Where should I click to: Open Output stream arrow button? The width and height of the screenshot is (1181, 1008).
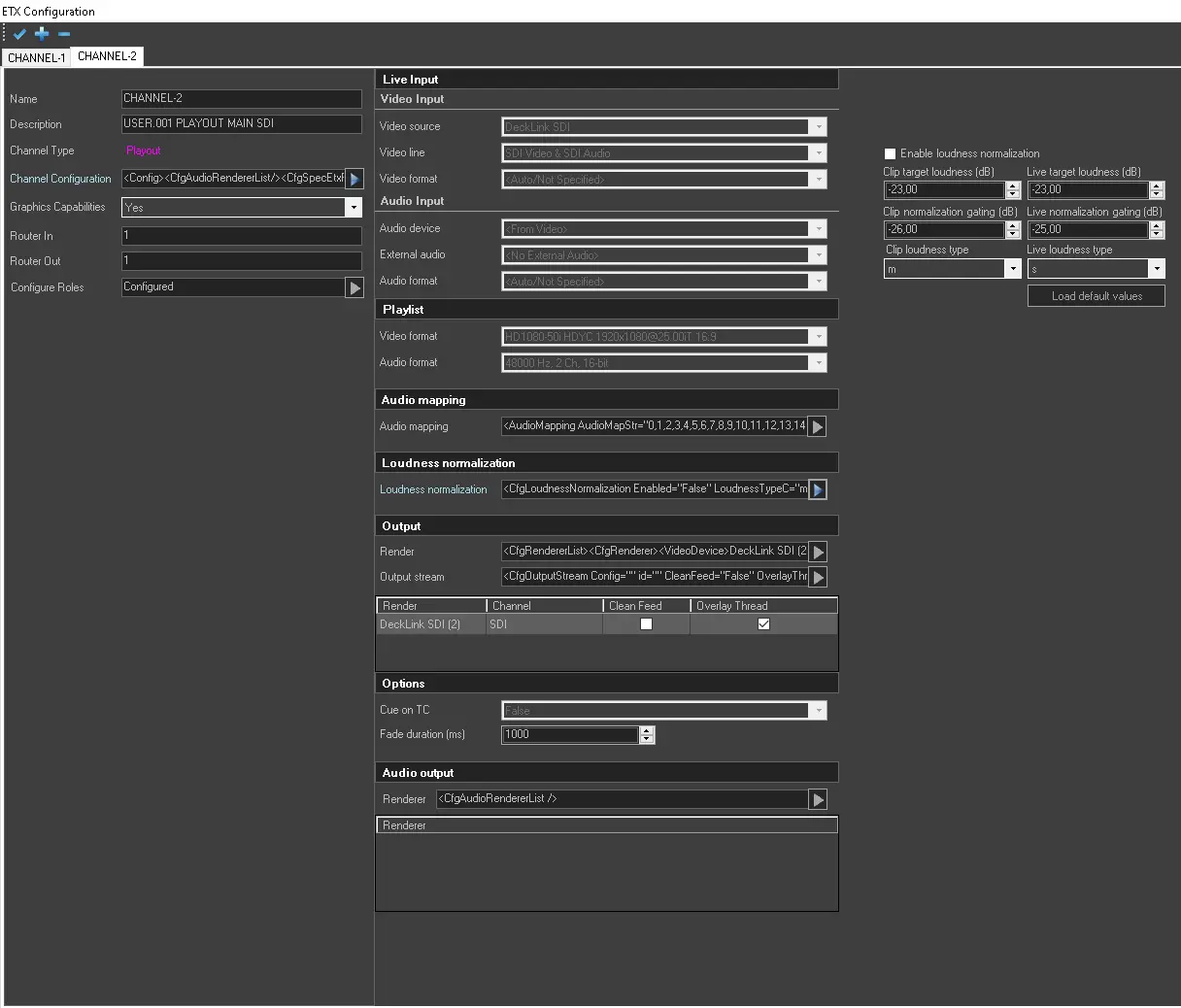point(818,577)
